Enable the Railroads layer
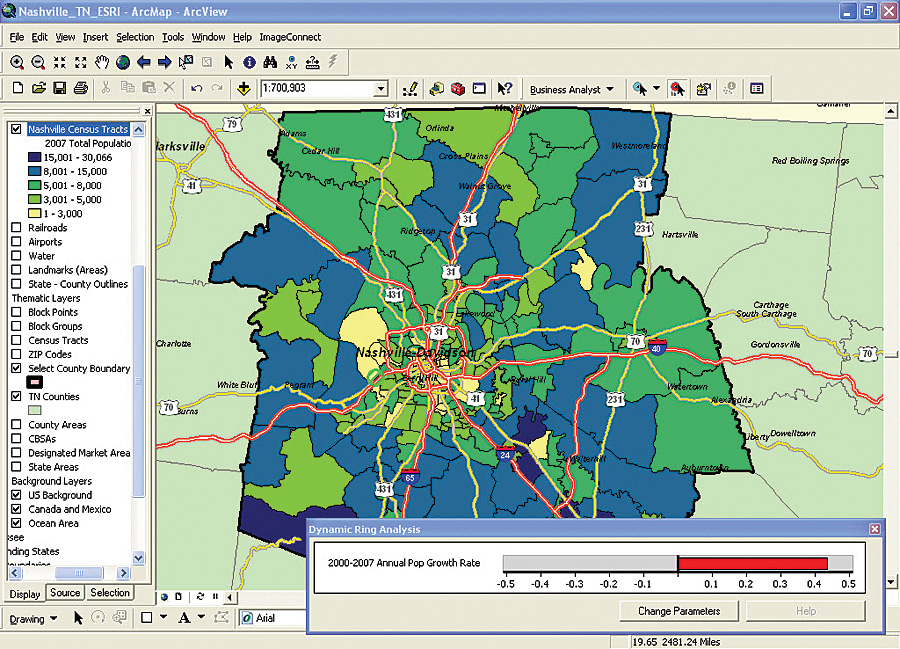Image resolution: width=900 pixels, height=649 pixels. click(x=16, y=228)
